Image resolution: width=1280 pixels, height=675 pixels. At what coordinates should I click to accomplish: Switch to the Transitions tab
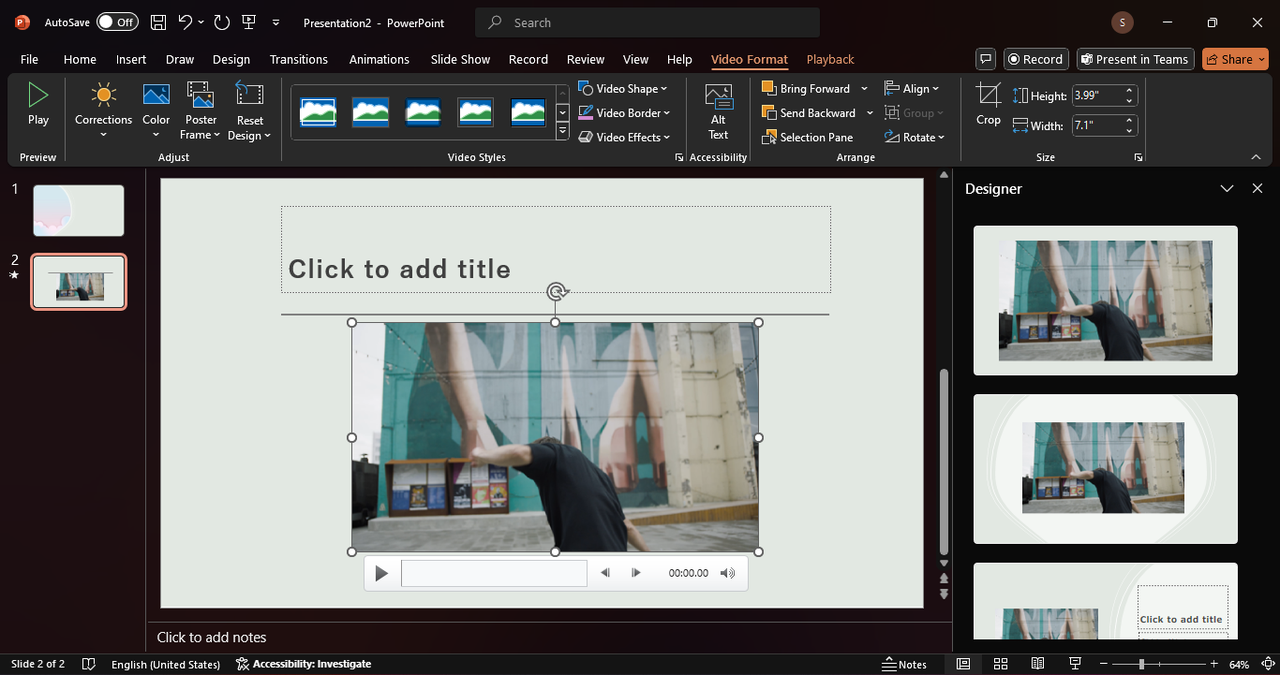(x=298, y=59)
